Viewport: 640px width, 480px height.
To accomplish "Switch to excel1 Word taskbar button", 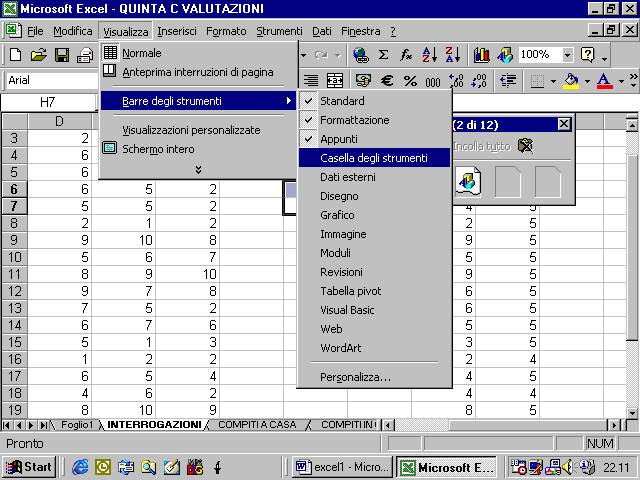I will pos(342,467).
